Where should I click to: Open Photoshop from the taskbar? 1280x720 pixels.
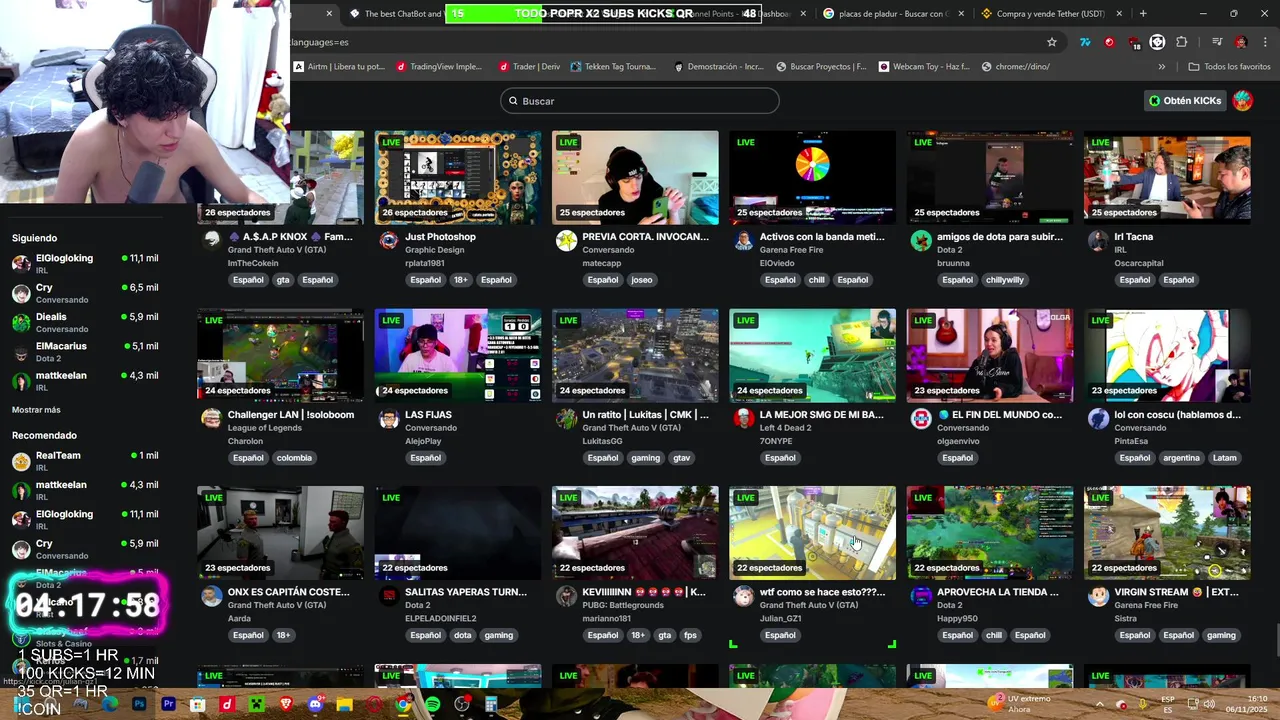point(139,705)
